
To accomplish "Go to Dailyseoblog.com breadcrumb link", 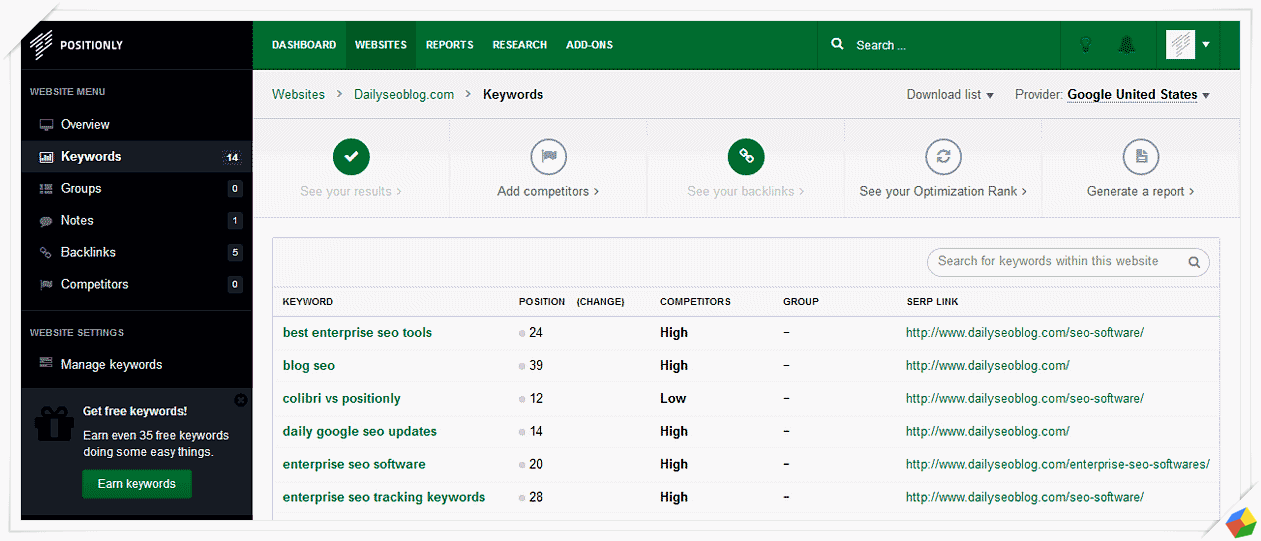I will (404, 94).
